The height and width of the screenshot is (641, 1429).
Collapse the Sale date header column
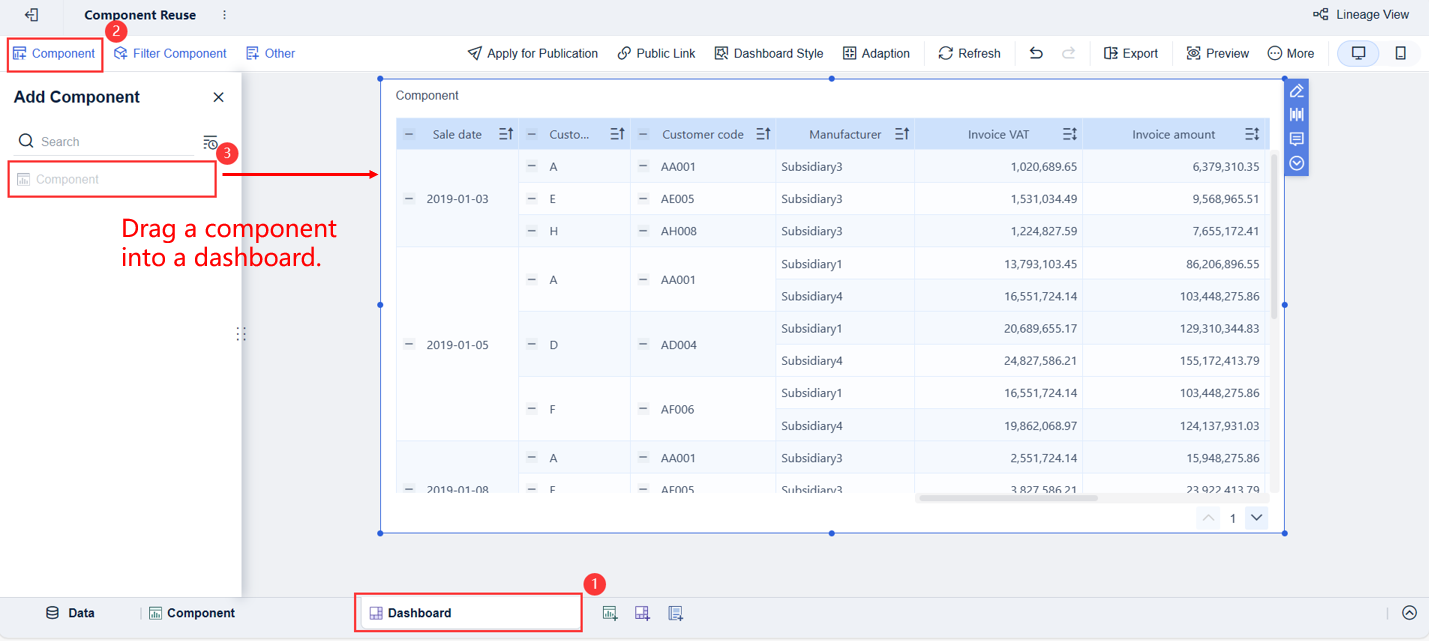[x=409, y=134]
